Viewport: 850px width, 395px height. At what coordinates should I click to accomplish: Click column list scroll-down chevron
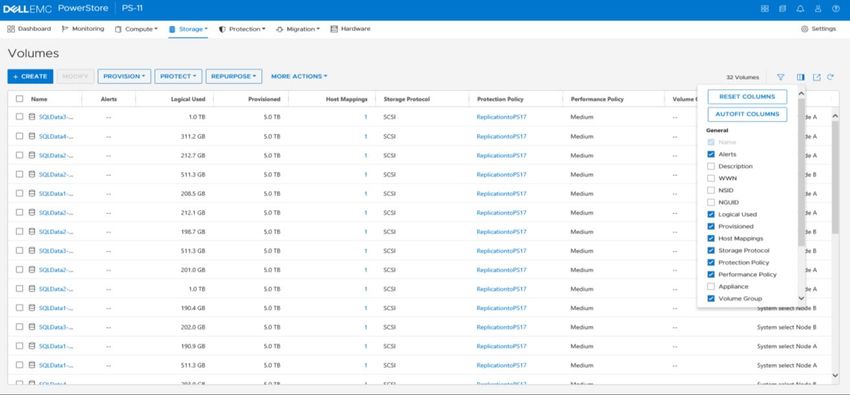click(801, 298)
